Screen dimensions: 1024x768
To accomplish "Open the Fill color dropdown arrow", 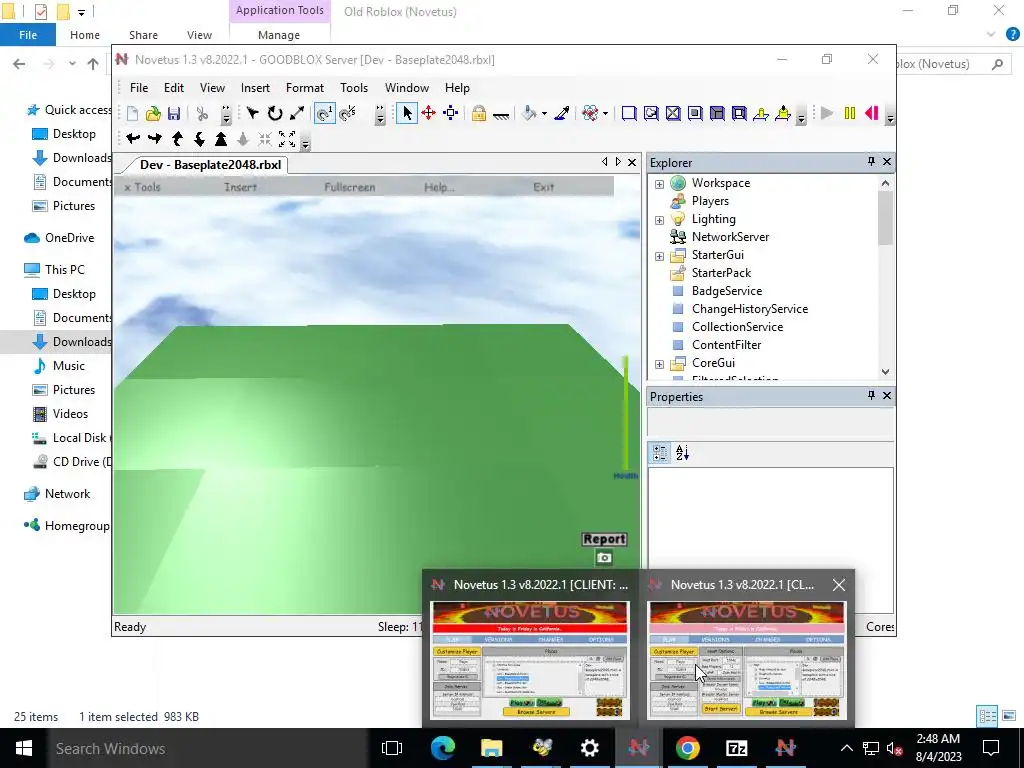I will [x=544, y=114].
